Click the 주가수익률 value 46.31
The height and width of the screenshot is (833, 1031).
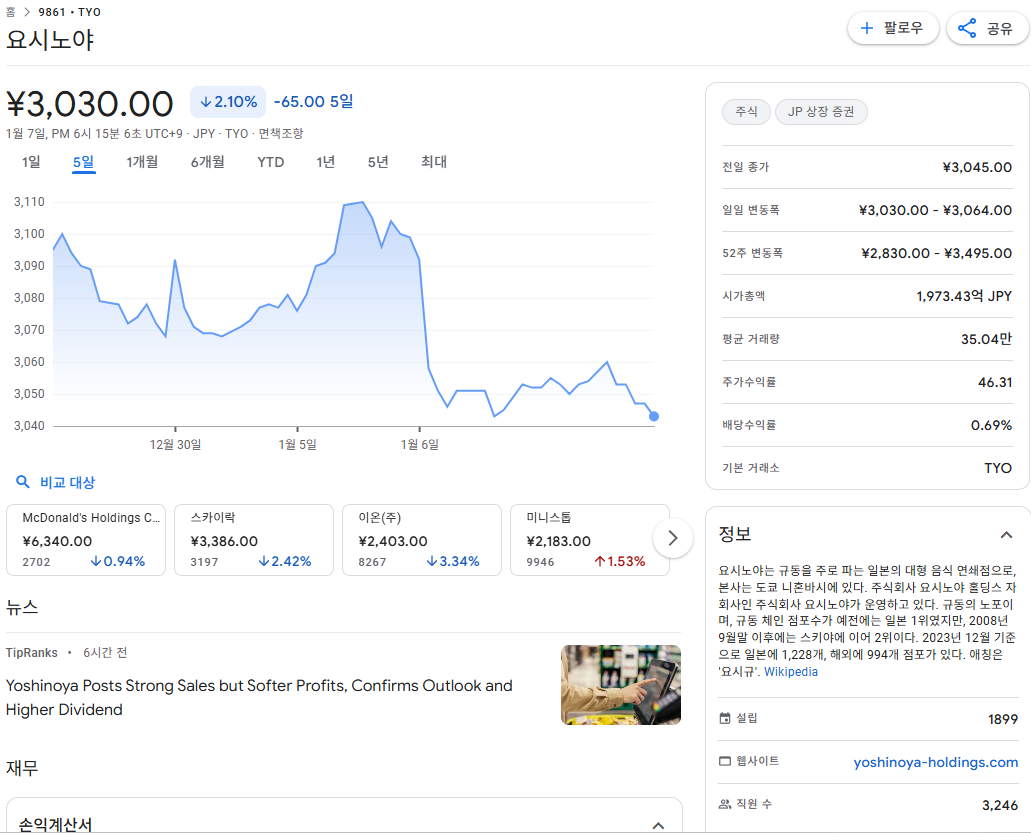(995, 383)
